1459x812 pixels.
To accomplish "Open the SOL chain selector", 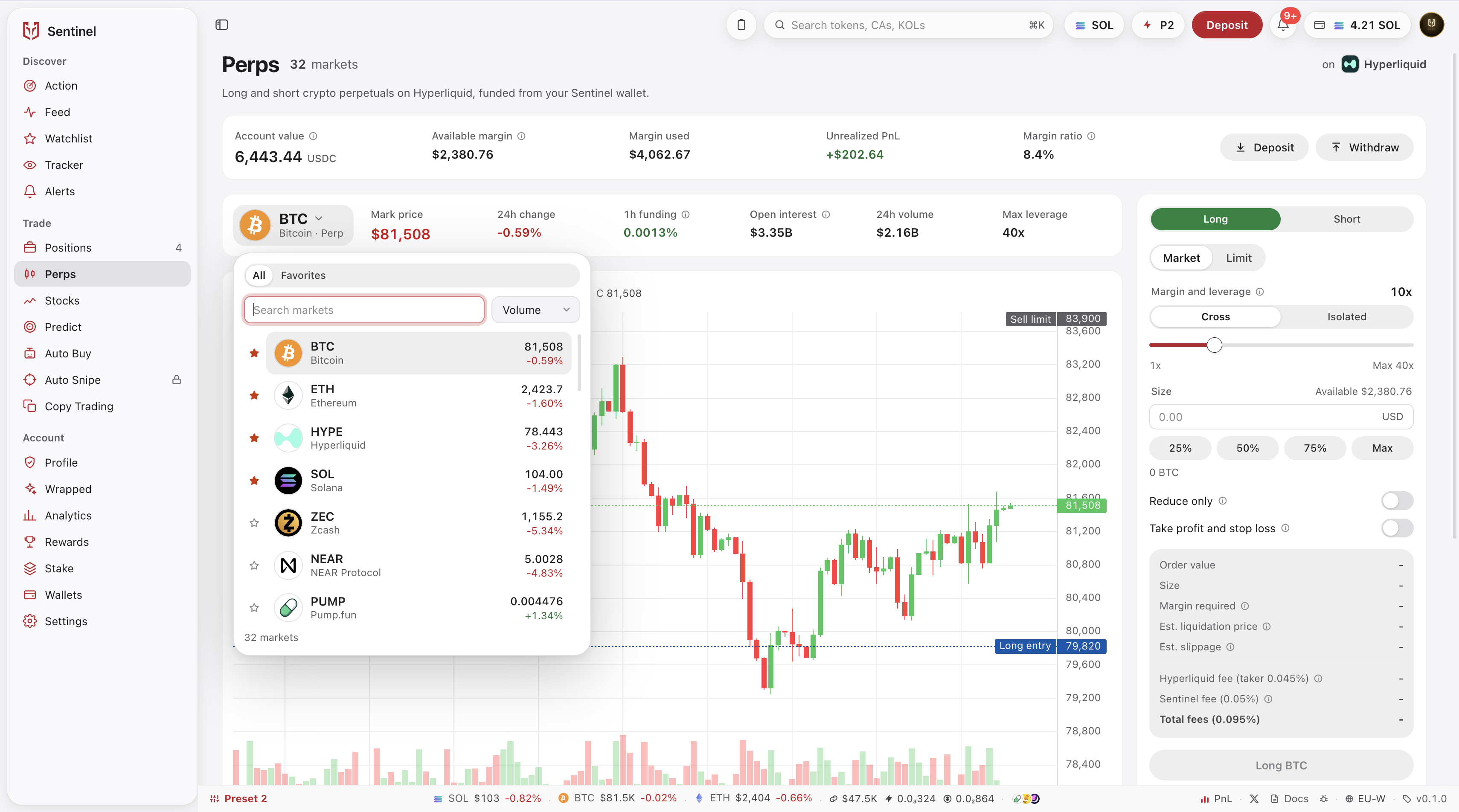I will pos(1094,25).
